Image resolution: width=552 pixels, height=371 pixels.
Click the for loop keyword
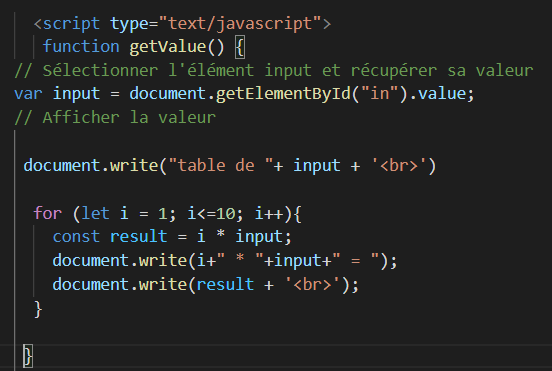point(48,213)
